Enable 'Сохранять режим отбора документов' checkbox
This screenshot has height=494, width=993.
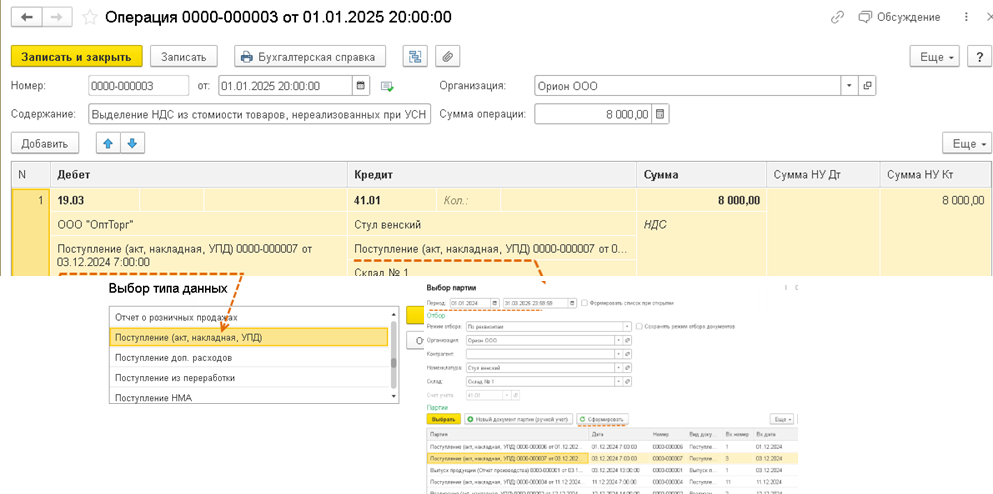(x=639, y=326)
